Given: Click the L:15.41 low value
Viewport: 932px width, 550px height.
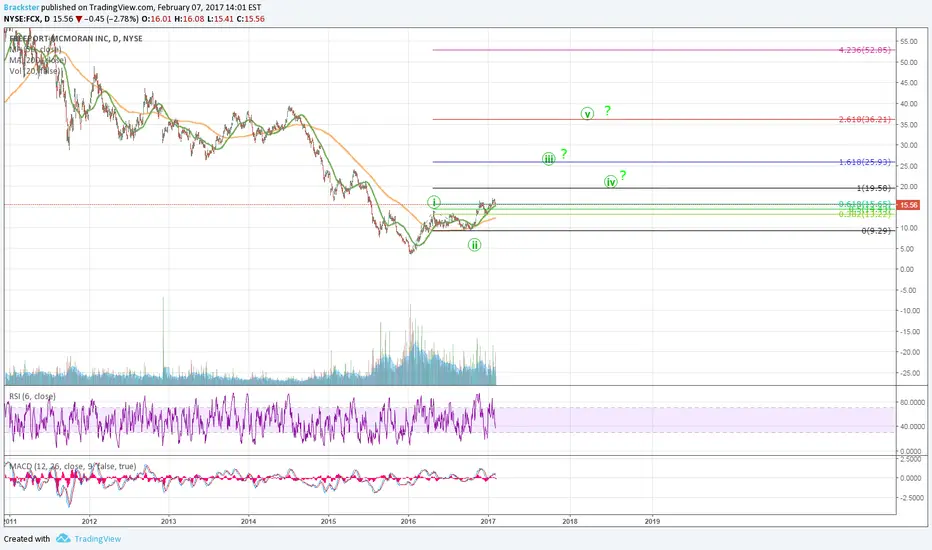Looking at the screenshot, I should (x=220, y=19).
